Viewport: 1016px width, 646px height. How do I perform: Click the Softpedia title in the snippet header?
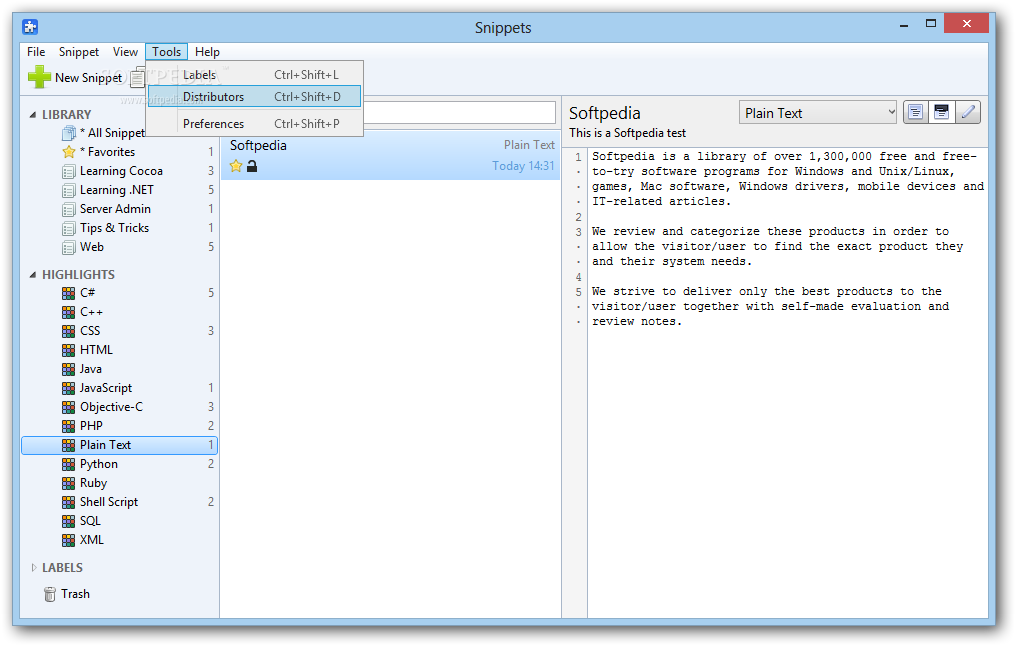point(605,113)
